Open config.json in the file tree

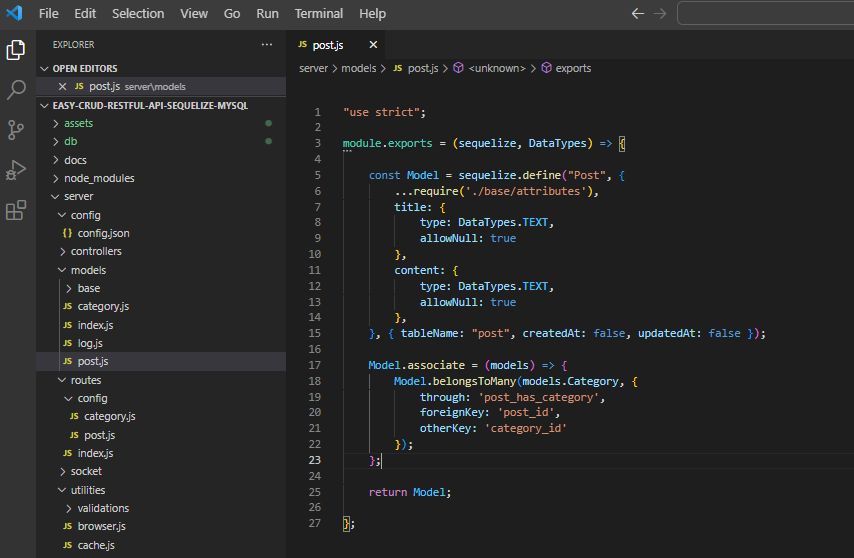(x=103, y=233)
